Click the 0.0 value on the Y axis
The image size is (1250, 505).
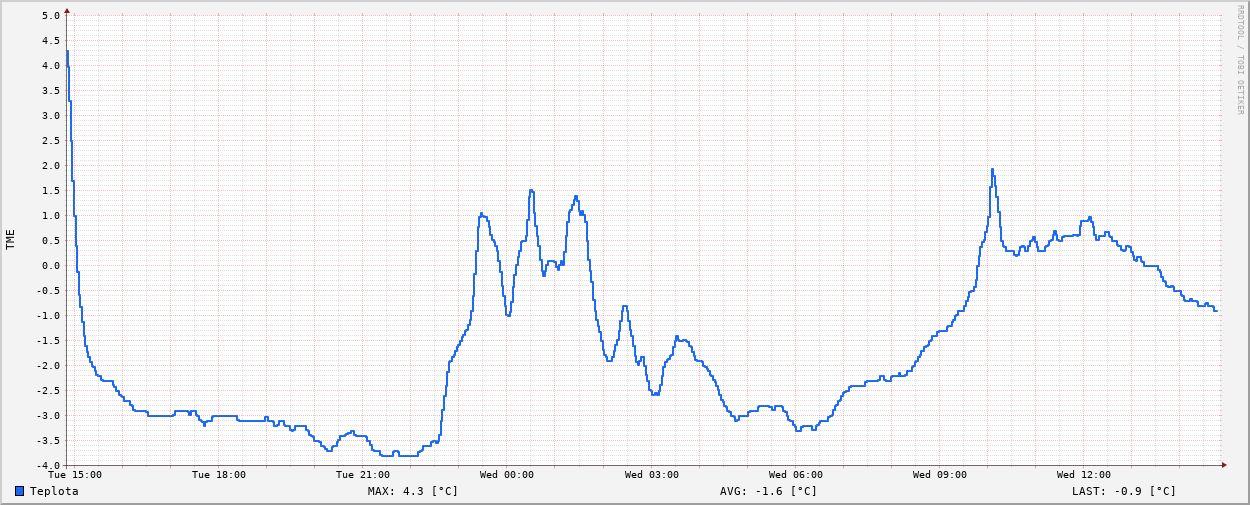pyautogui.click(x=51, y=266)
